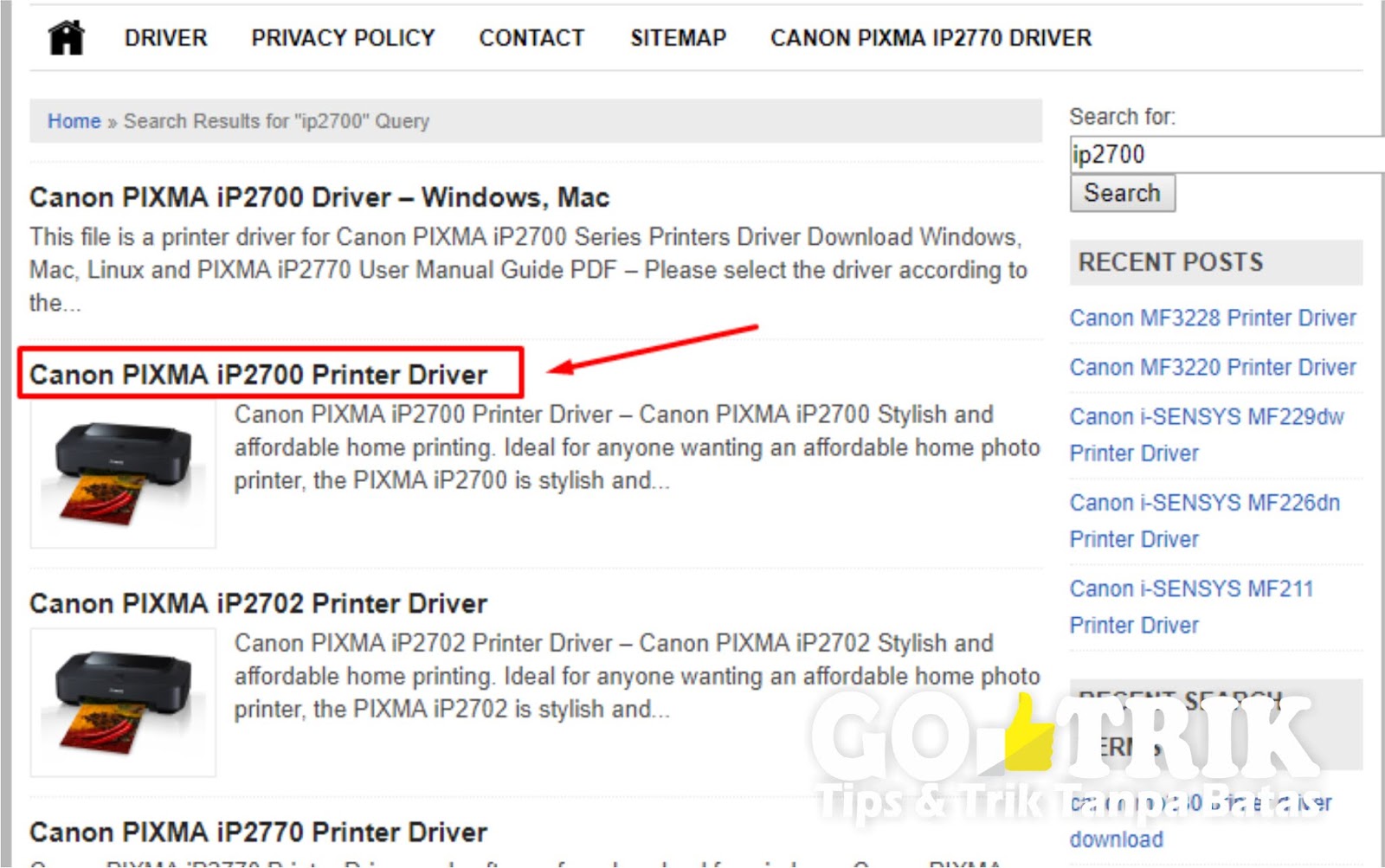Open Canon i-SENSYS MF211 Printer Driver post
The height and width of the screenshot is (868, 1385).
1192,606
